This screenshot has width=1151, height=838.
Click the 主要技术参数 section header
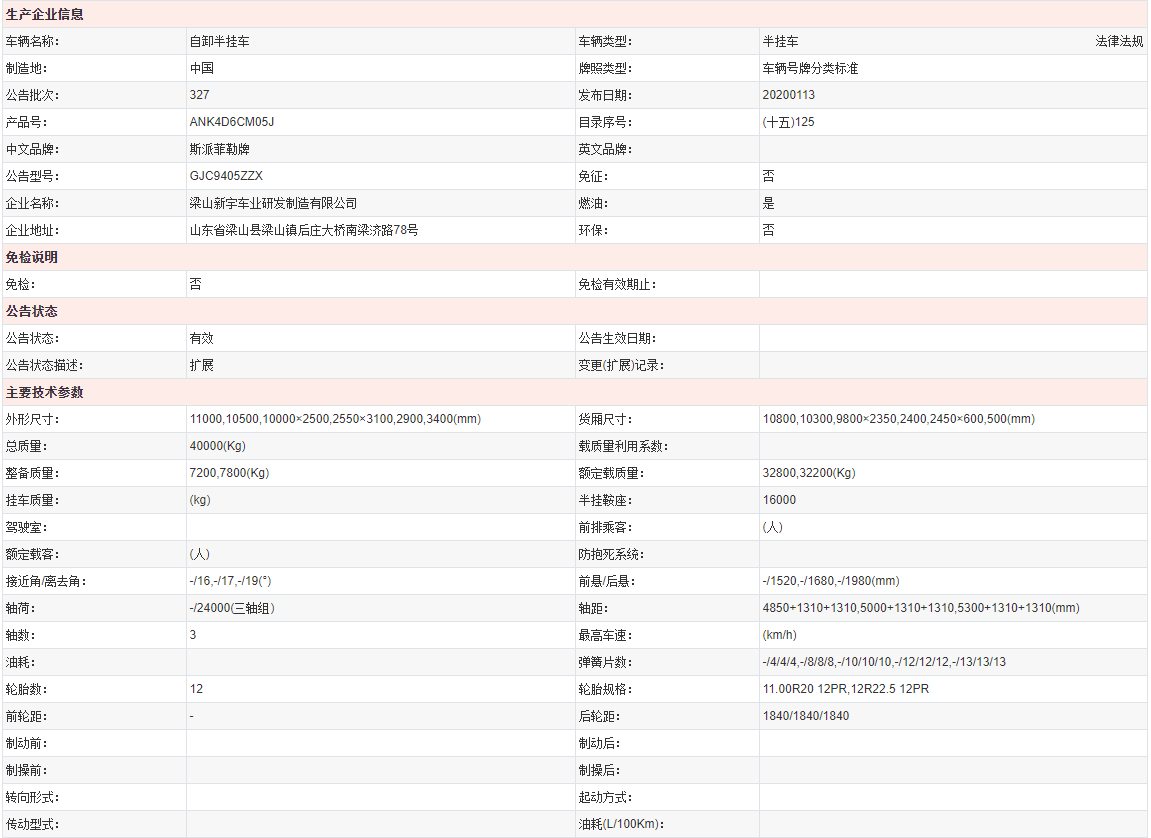click(x=45, y=392)
